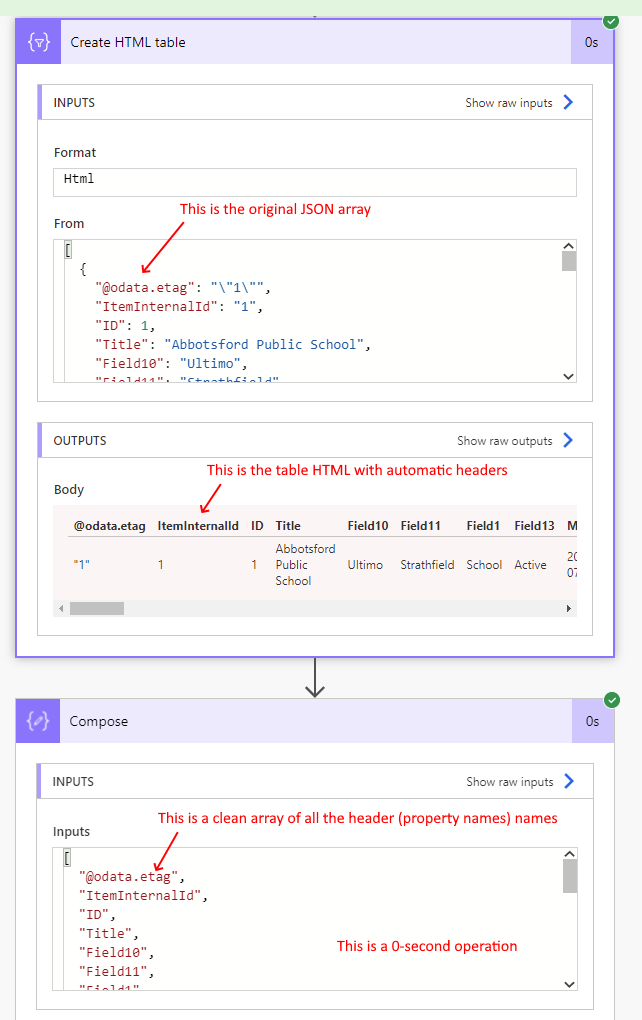Click "Title" entry in Compose Inputs array
Image resolution: width=642 pixels, height=1020 pixels.
click(109, 933)
